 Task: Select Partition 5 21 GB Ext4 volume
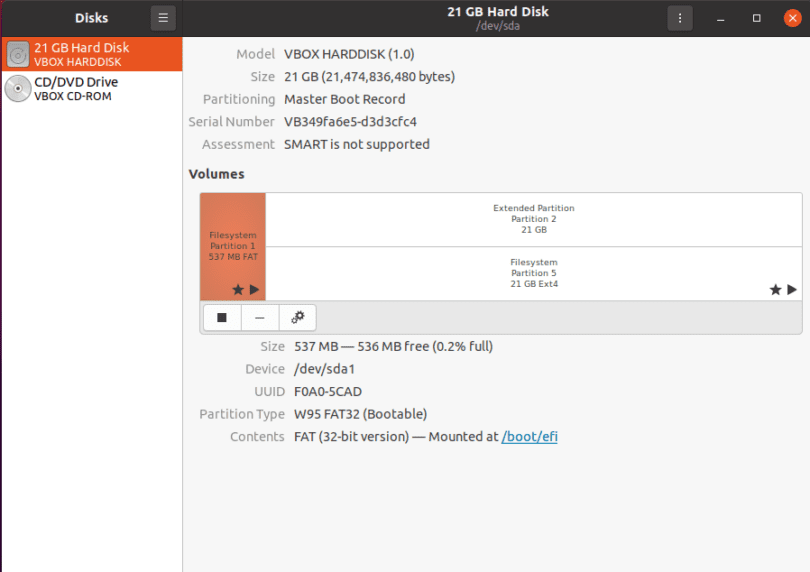(x=534, y=273)
